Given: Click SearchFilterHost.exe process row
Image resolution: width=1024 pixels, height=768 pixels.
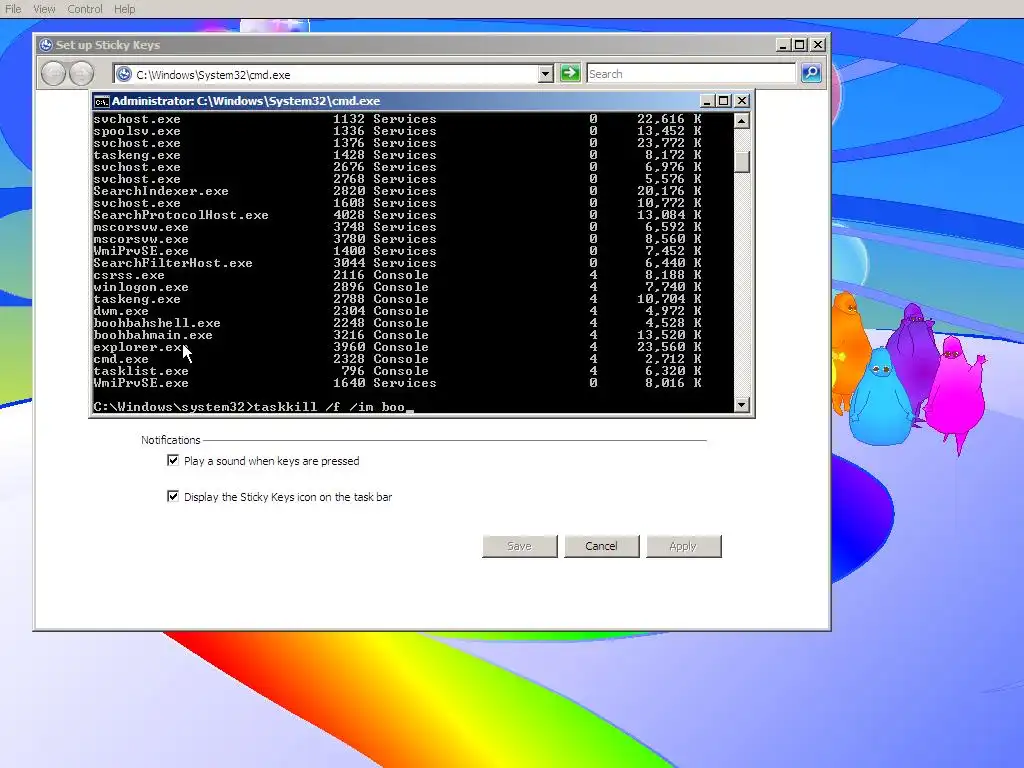Looking at the screenshot, I should (x=398, y=263).
